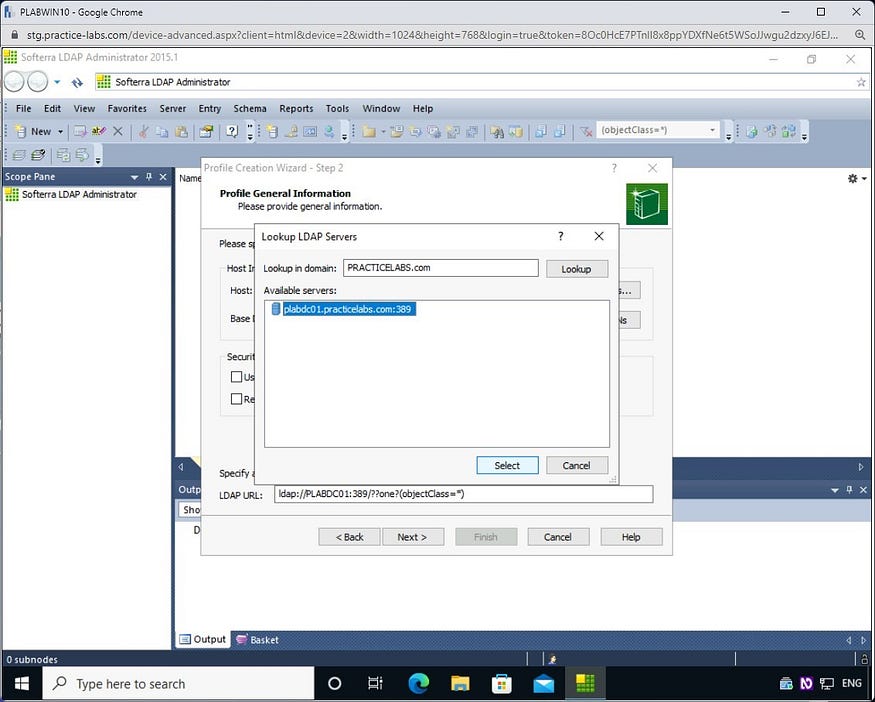This screenshot has width=875, height=702.
Task: Click the question mark in Lookup LDAP Servers title
Action: point(561,236)
